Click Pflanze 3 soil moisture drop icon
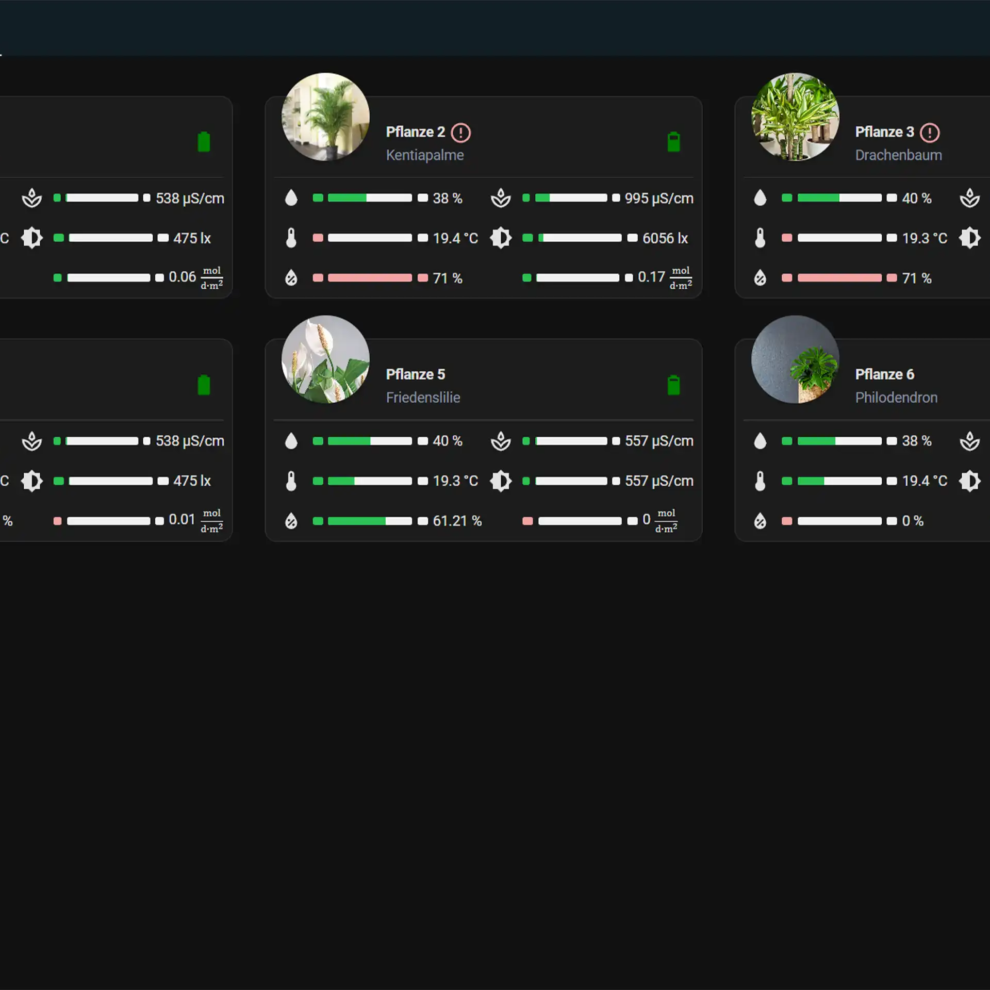The width and height of the screenshot is (990, 990). (760, 198)
